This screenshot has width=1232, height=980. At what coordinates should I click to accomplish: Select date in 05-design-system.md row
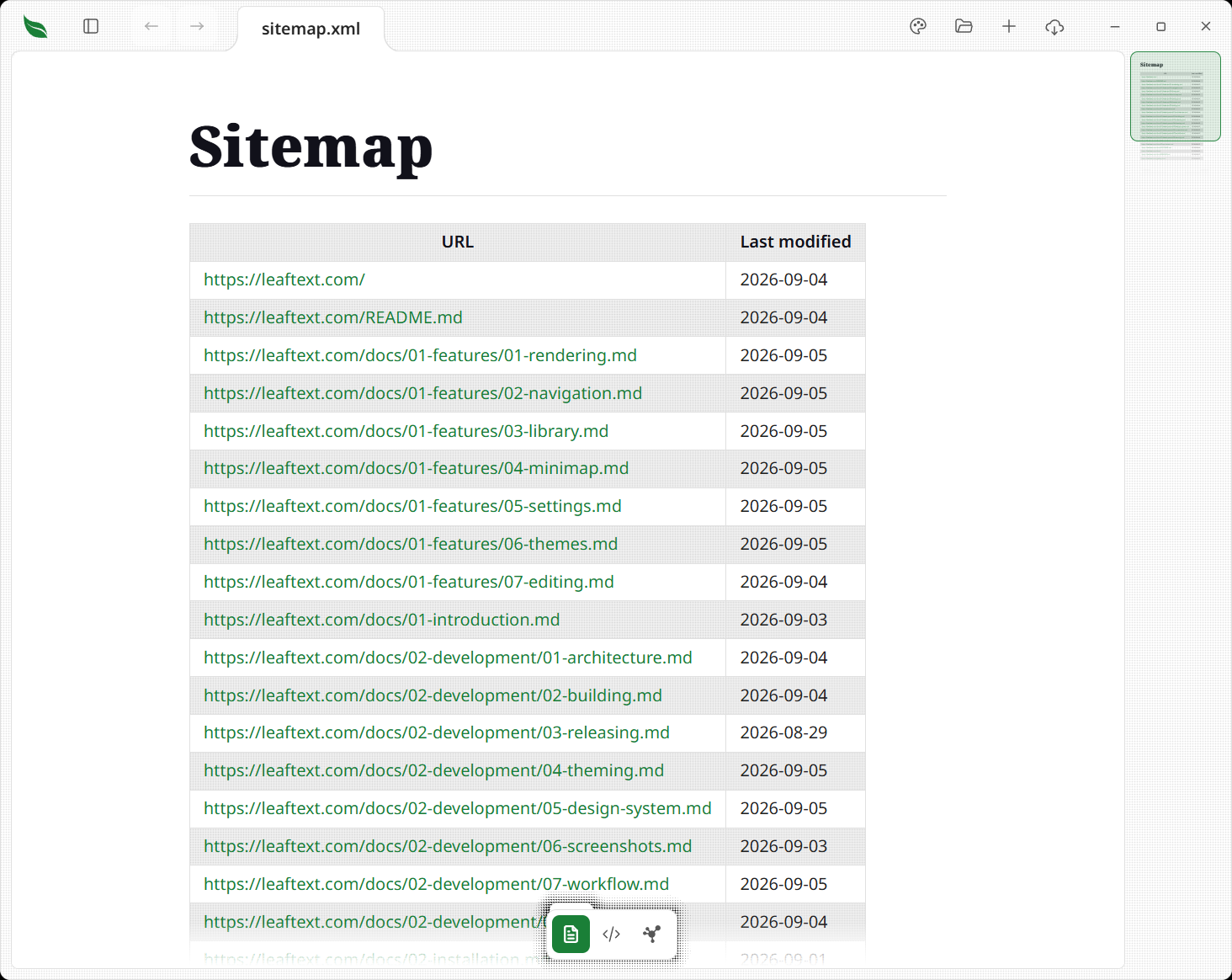point(783,808)
